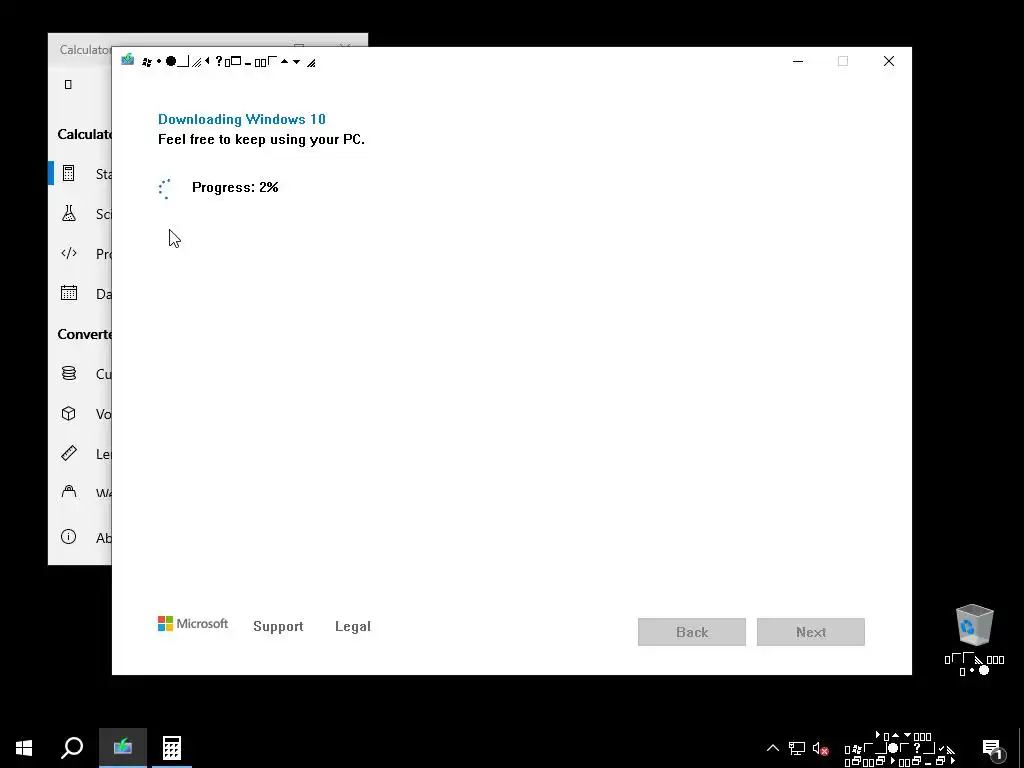Viewport: 1024px width, 768px height.
Task: Switch to Windows 10 setup taskbar button
Action: tap(123, 748)
